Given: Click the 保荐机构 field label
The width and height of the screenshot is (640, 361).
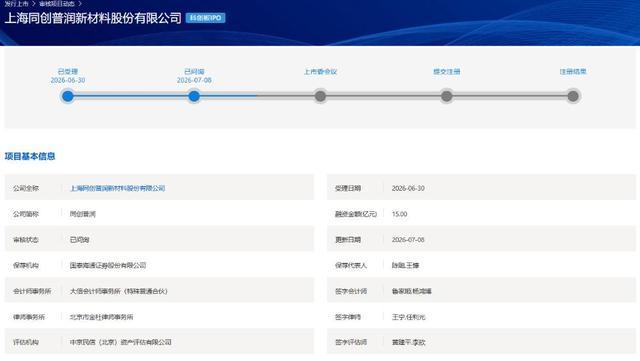Looking at the screenshot, I should [26, 265].
